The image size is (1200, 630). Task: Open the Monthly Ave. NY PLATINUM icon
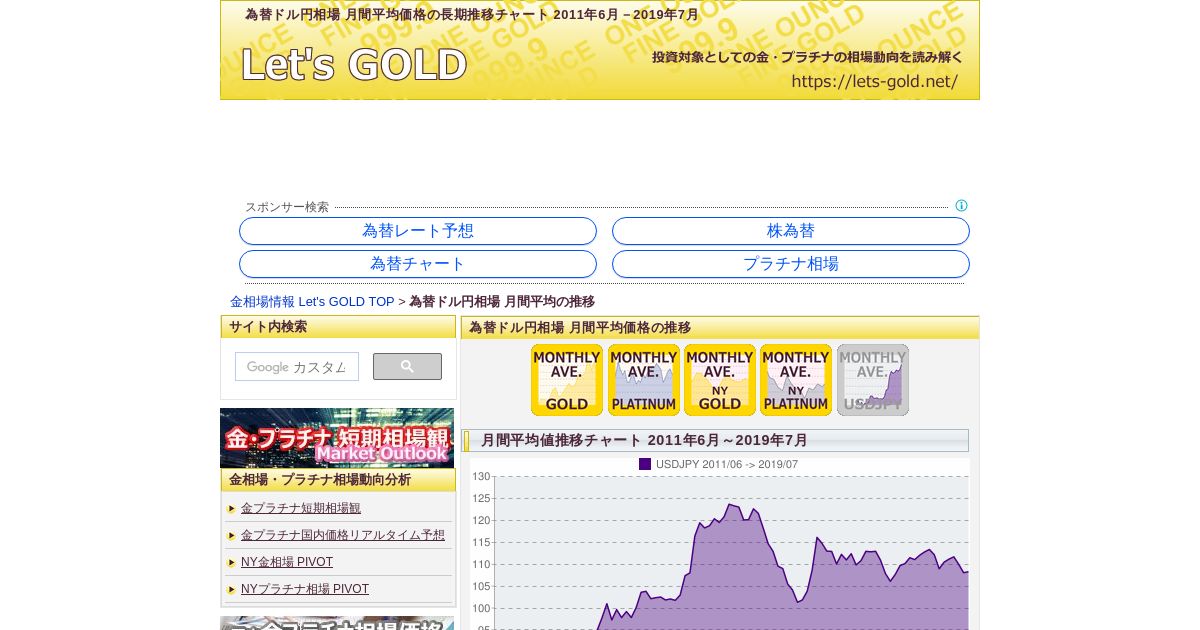click(x=796, y=380)
